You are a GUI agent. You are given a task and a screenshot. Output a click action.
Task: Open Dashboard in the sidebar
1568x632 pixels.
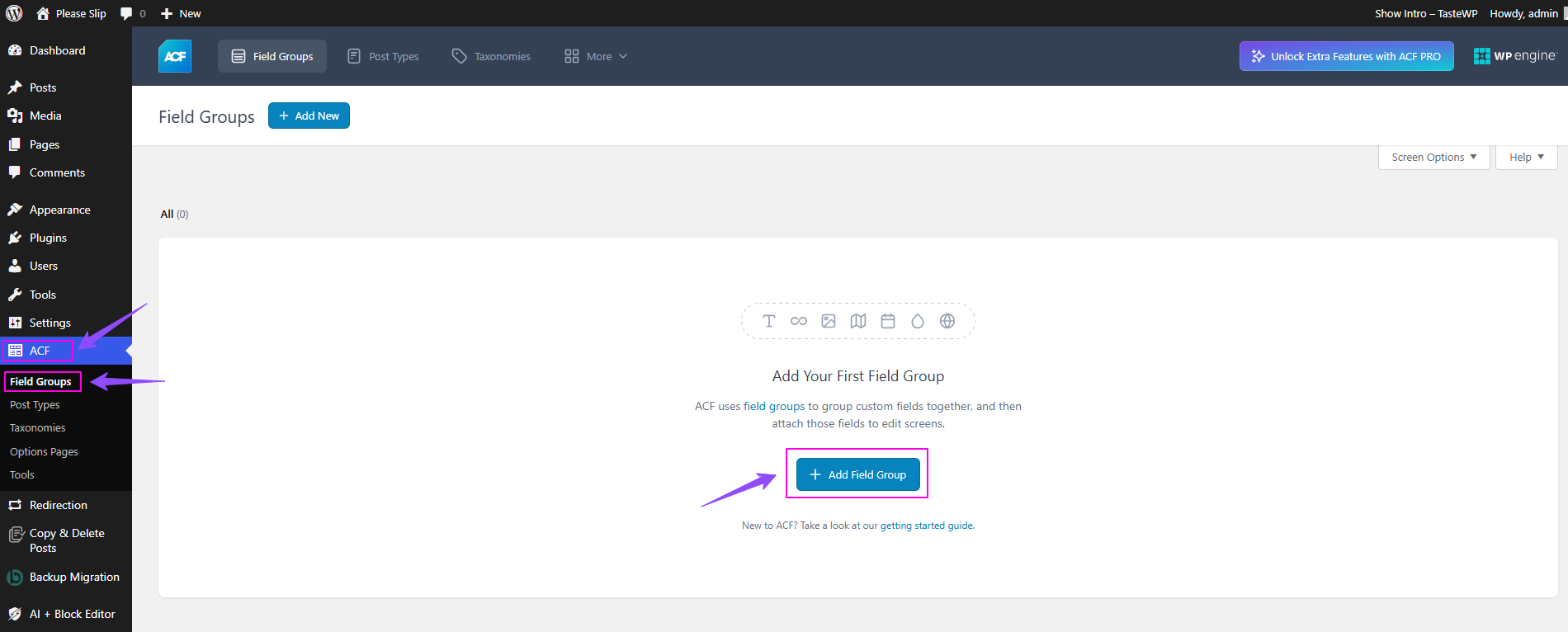[66, 50]
